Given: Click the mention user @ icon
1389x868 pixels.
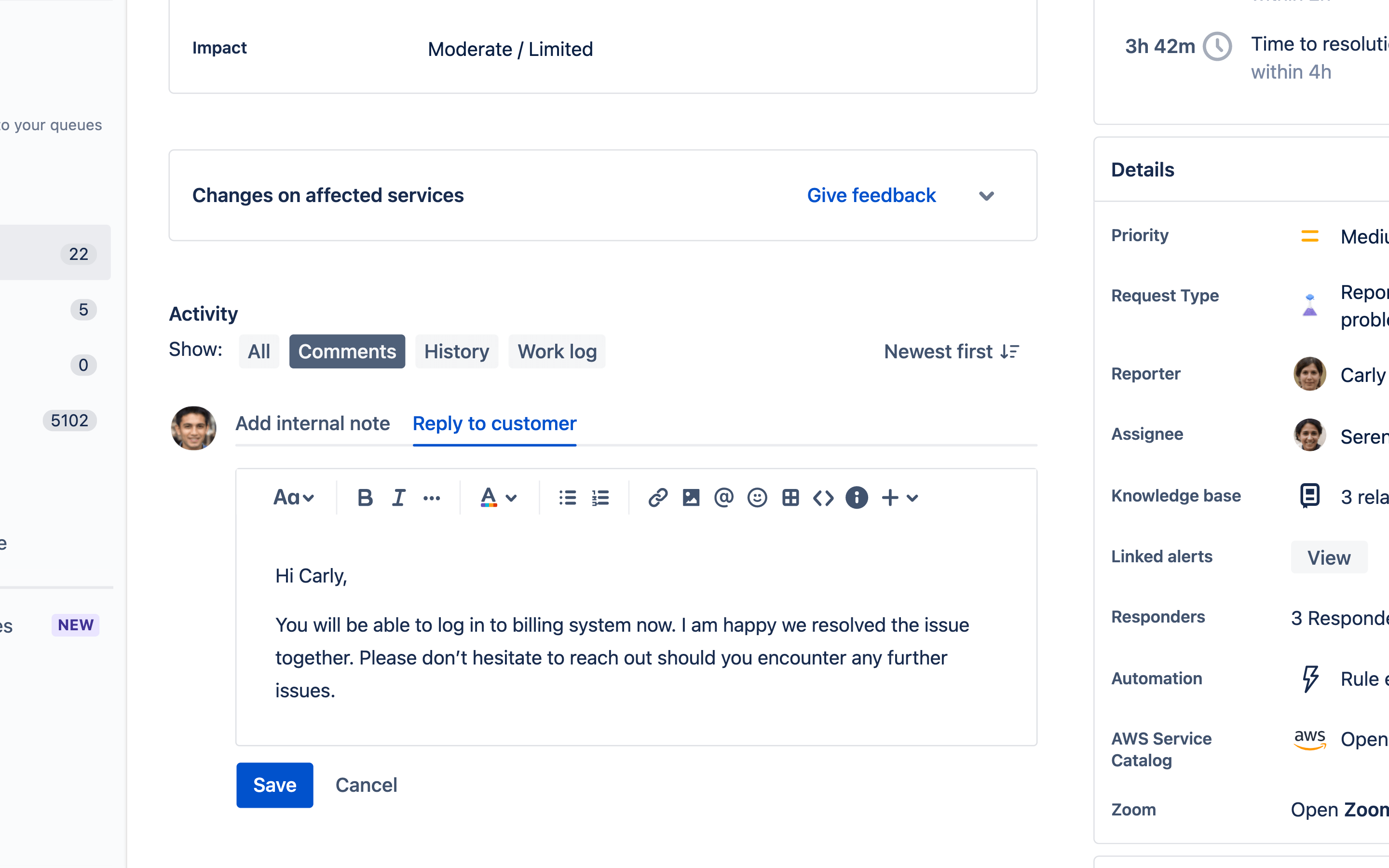Looking at the screenshot, I should pos(724,497).
